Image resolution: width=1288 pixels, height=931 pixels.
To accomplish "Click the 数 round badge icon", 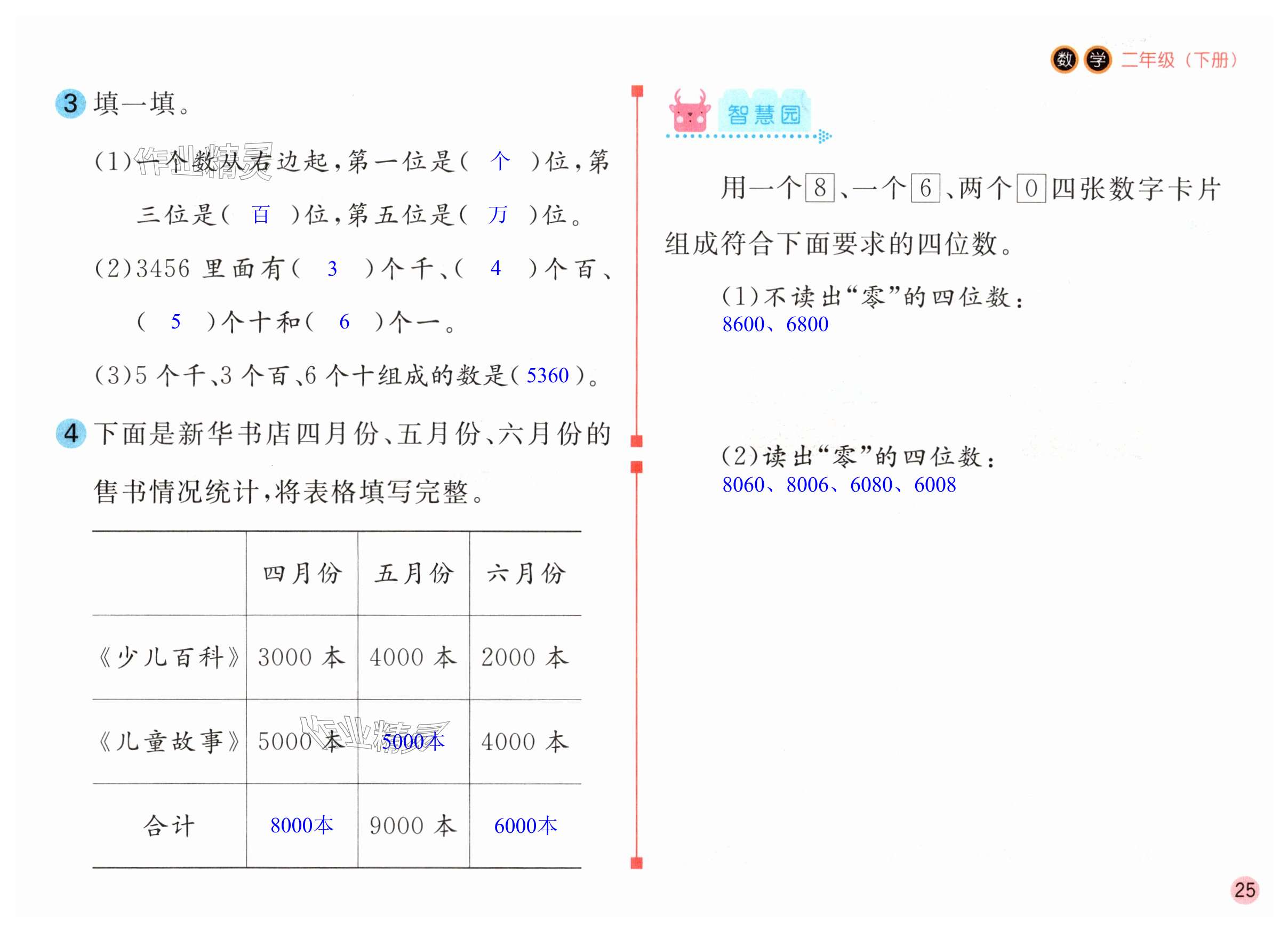I will pyautogui.click(x=1064, y=59).
